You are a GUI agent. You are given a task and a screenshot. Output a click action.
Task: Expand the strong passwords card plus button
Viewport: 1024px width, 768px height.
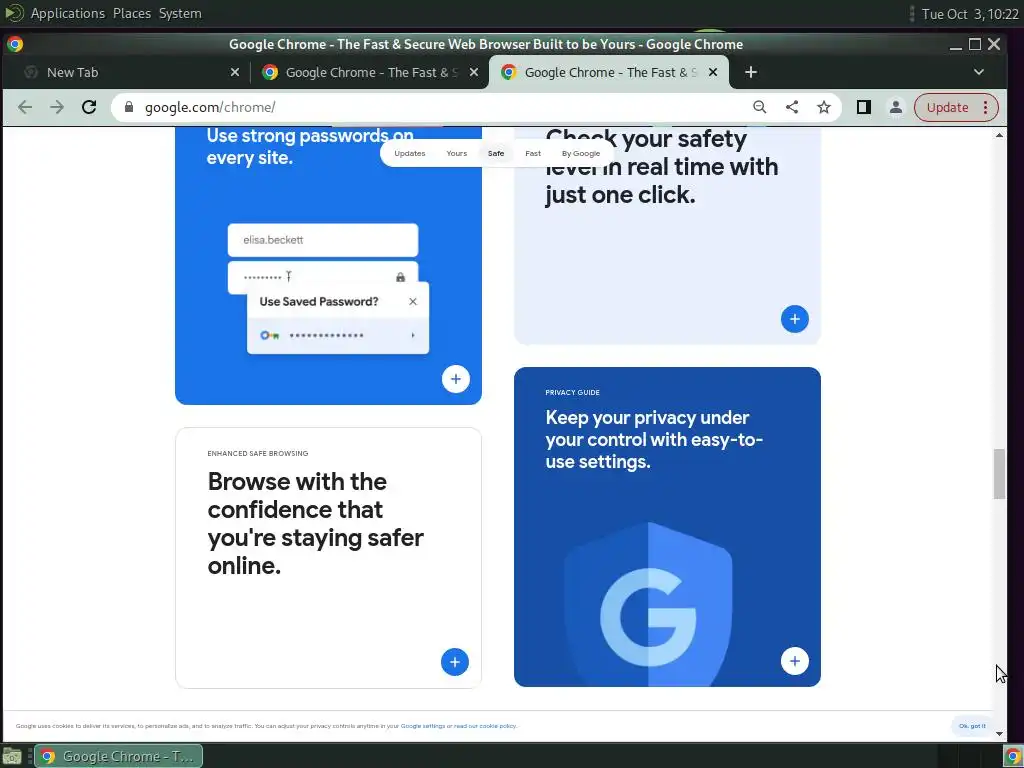(x=455, y=379)
